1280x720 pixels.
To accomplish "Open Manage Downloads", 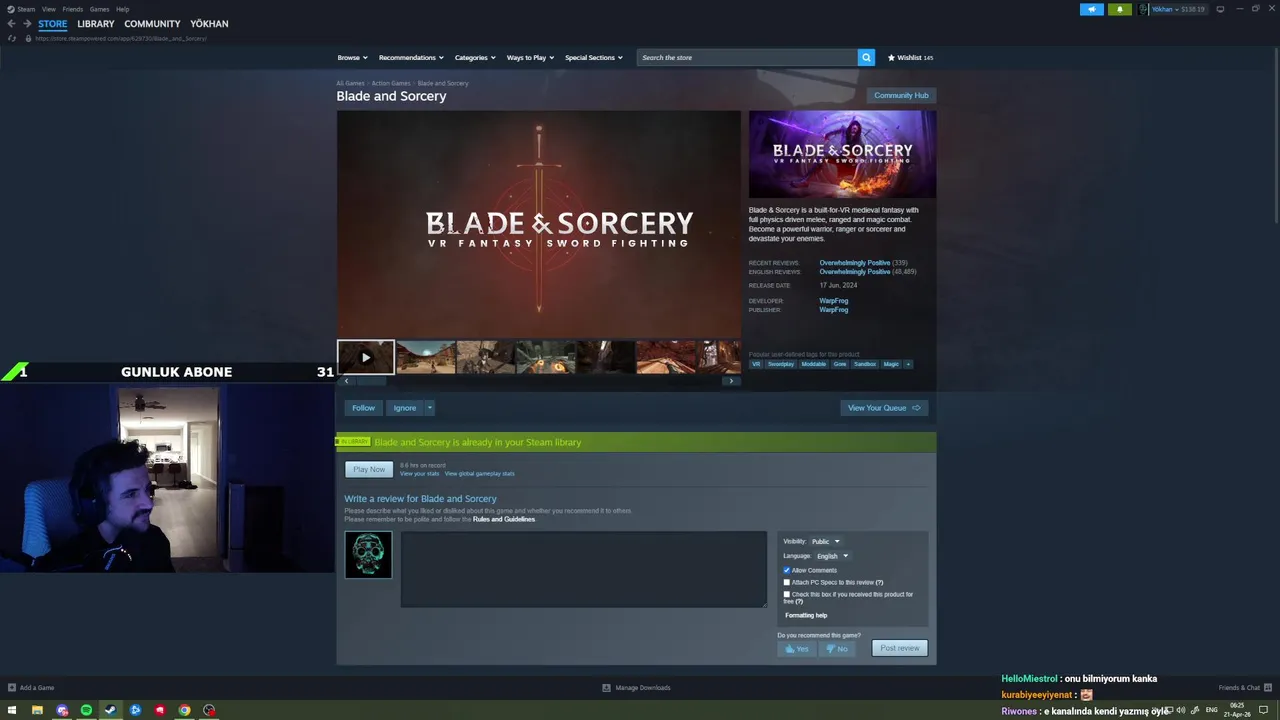I will [x=636, y=687].
